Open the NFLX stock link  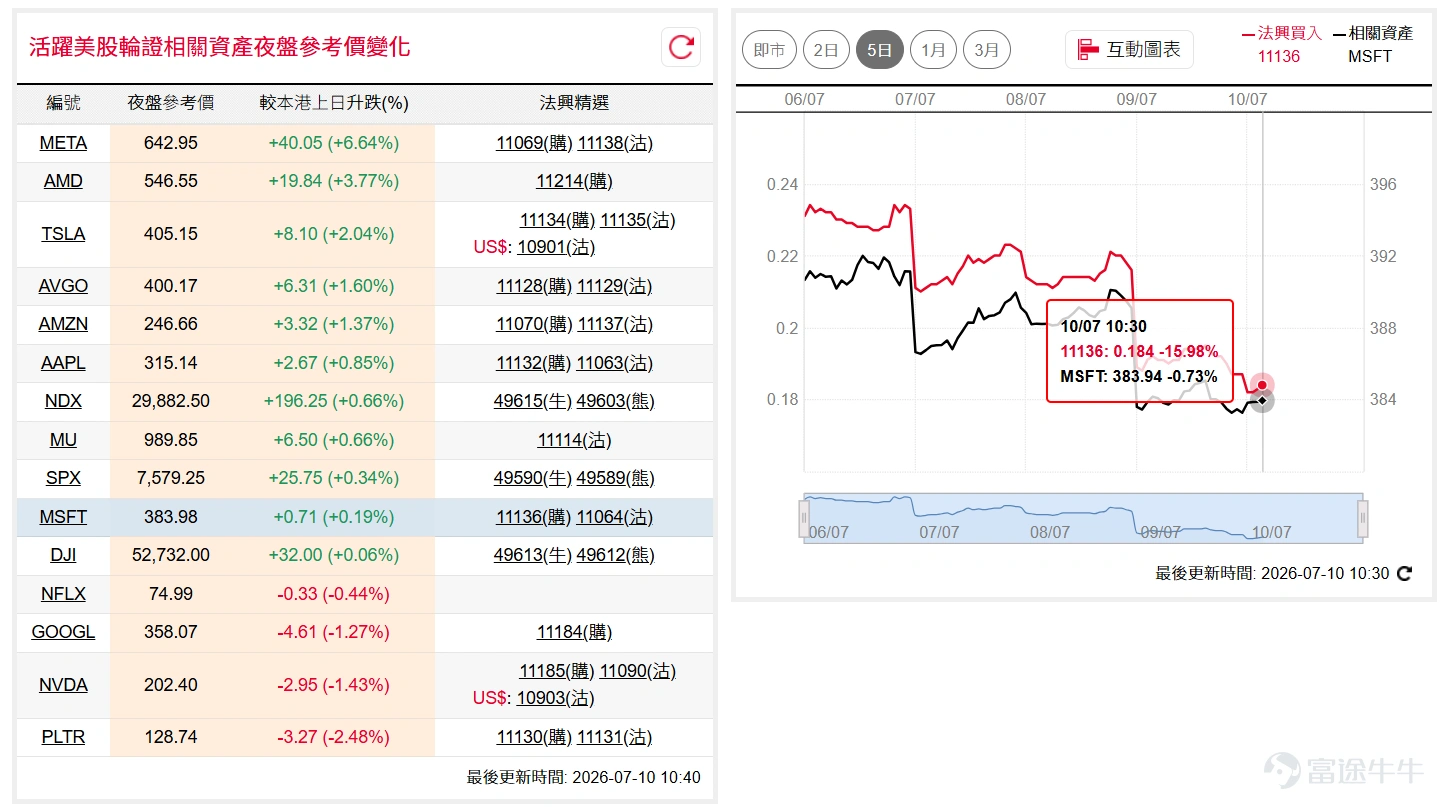(x=63, y=594)
